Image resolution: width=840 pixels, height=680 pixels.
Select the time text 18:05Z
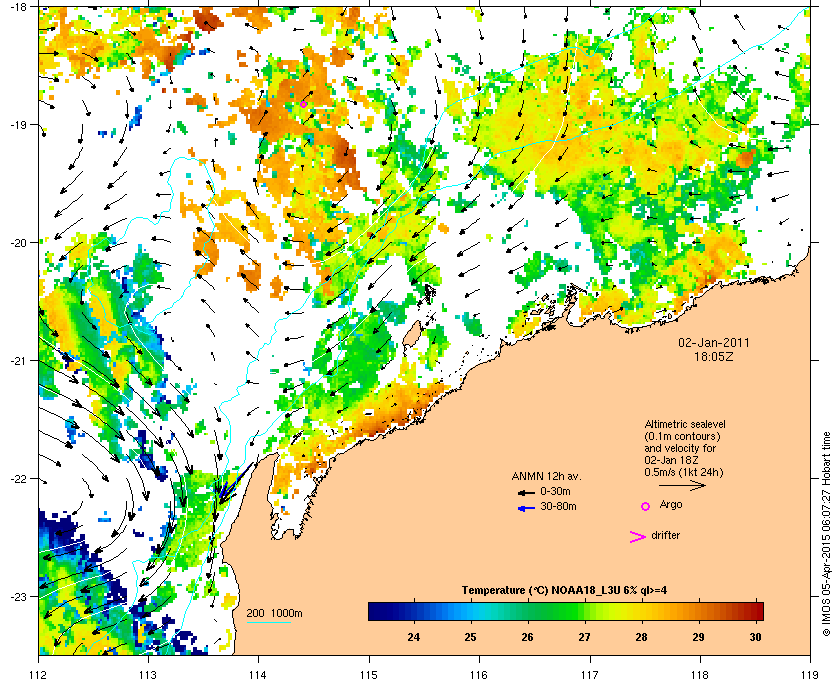coord(714,356)
